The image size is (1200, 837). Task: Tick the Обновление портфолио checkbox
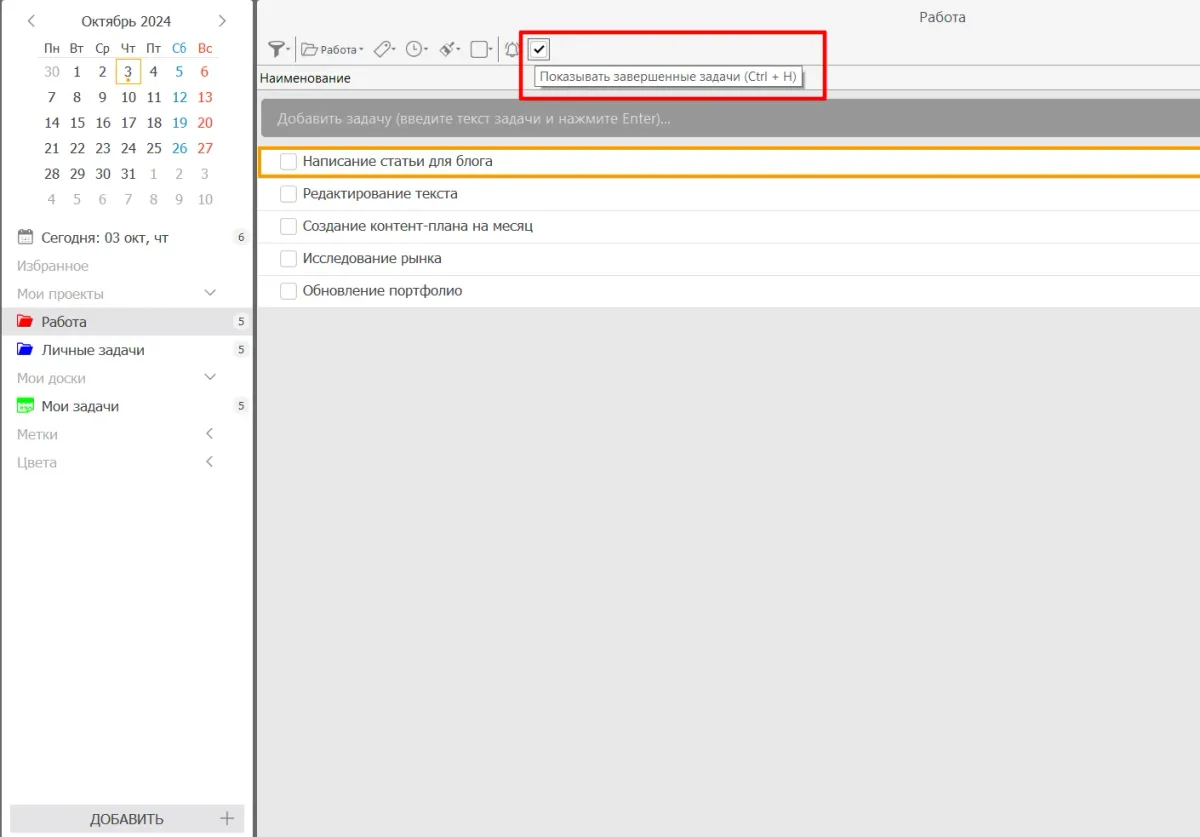tap(288, 291)
